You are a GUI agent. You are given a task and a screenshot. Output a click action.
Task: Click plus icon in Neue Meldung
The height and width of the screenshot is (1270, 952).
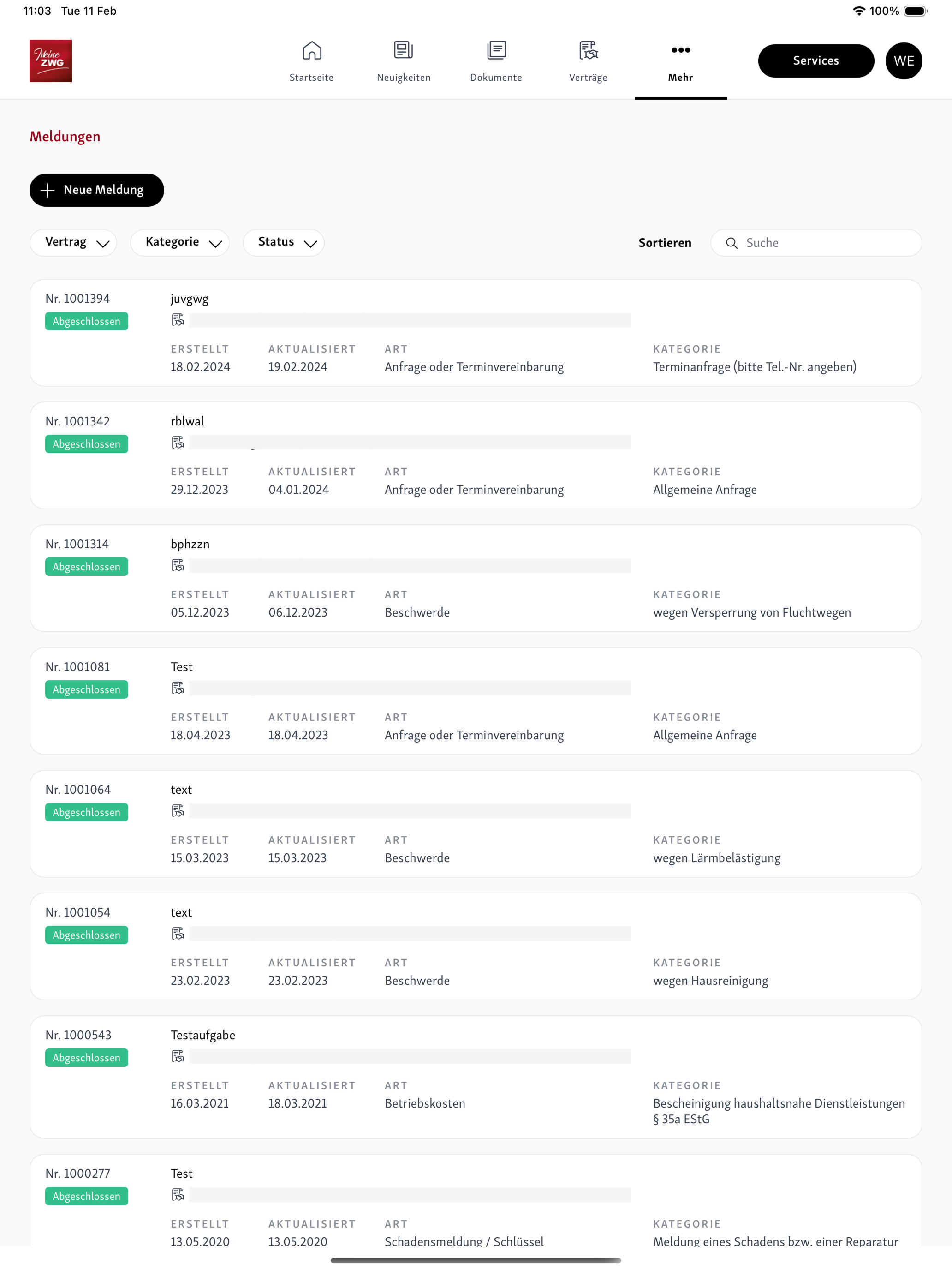[x=48, y=191]
